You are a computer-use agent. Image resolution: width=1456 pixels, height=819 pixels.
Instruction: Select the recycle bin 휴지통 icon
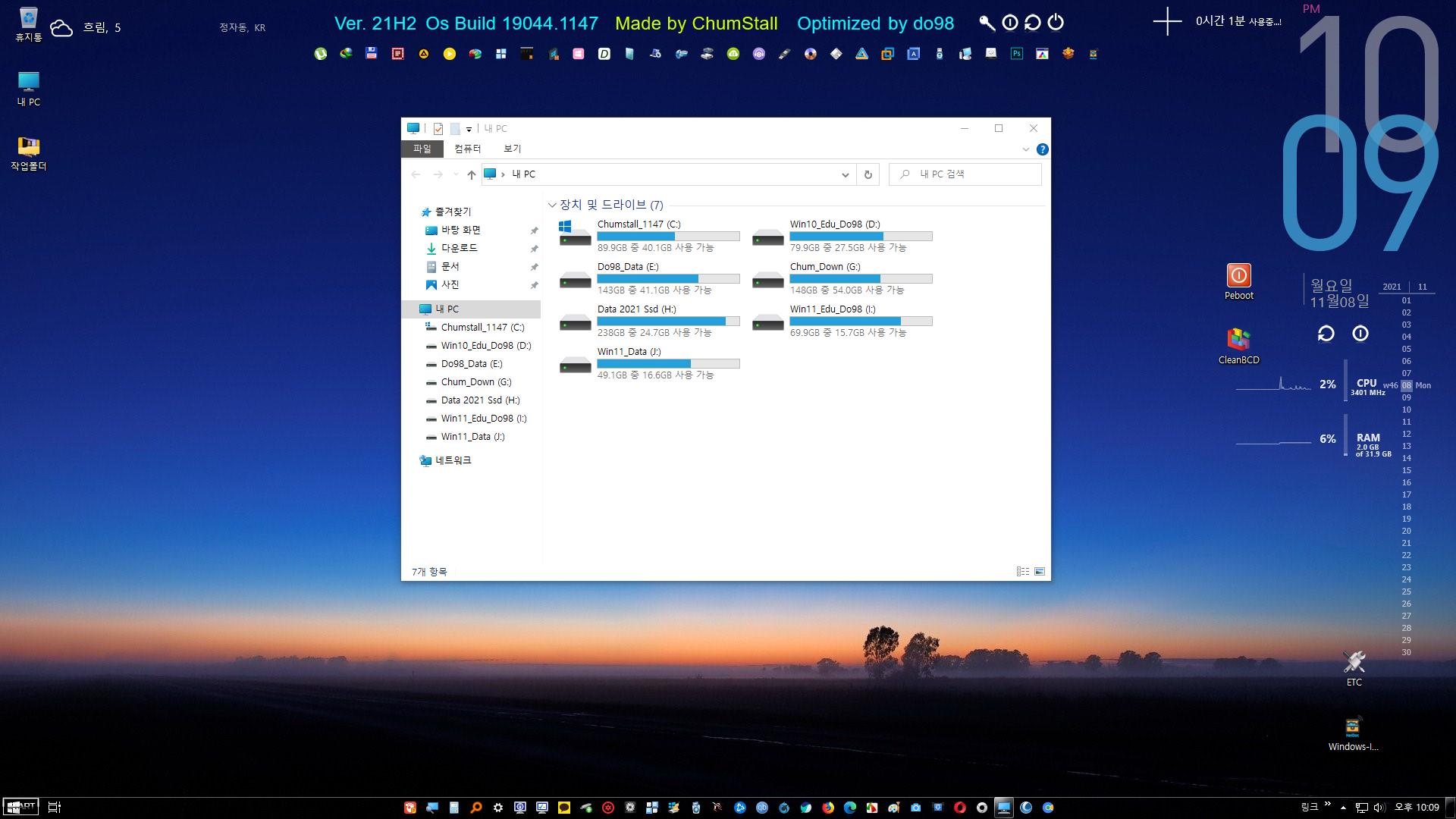(x=29, y=24)
